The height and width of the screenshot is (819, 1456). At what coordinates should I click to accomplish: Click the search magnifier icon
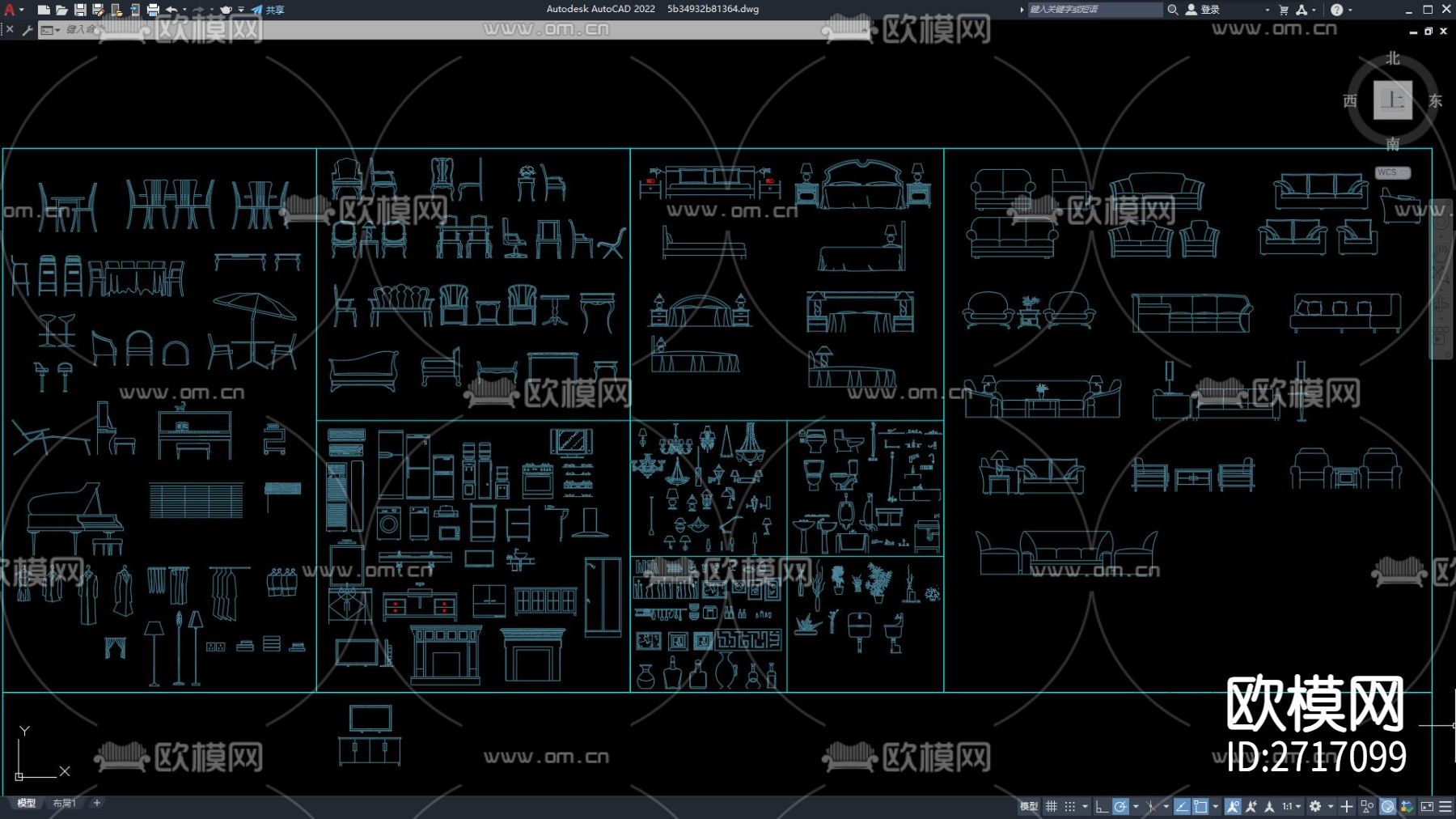click(x=1172, y=10)
